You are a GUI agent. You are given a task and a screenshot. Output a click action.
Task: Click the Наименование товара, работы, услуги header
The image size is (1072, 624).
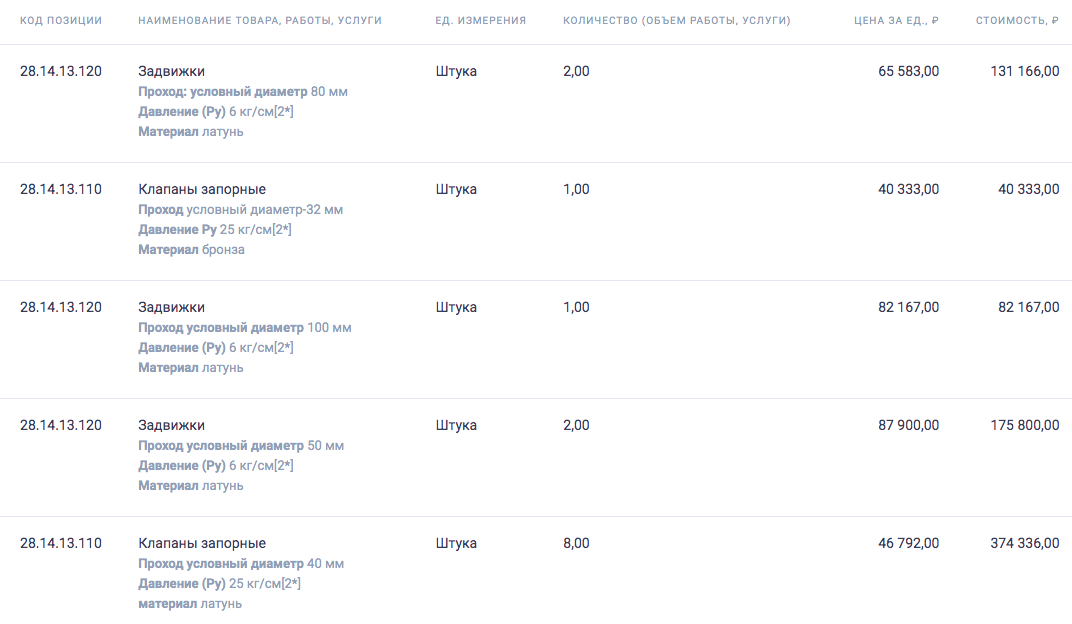[260, 21]
